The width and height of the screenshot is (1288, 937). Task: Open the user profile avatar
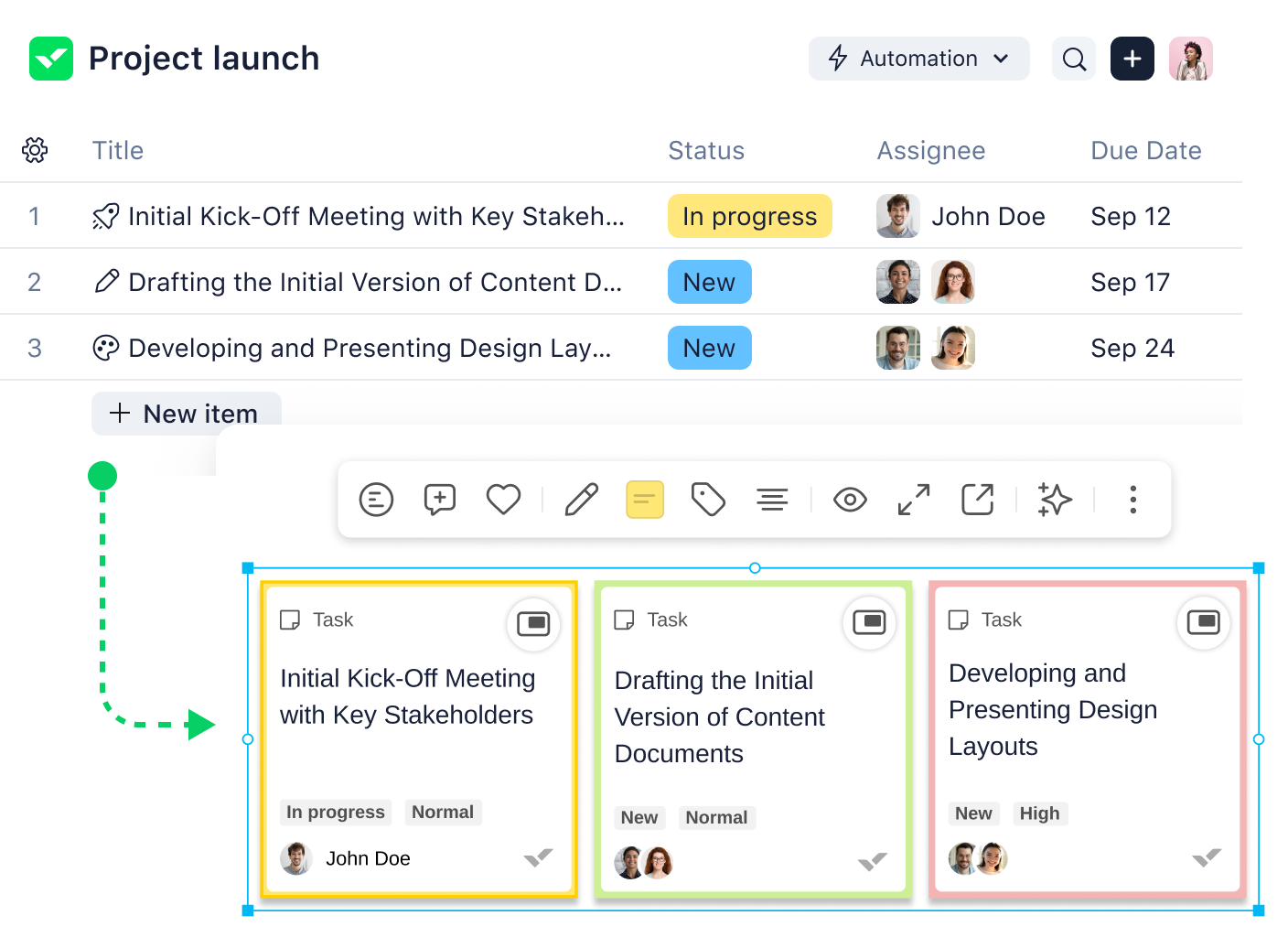coord(1191,59)
